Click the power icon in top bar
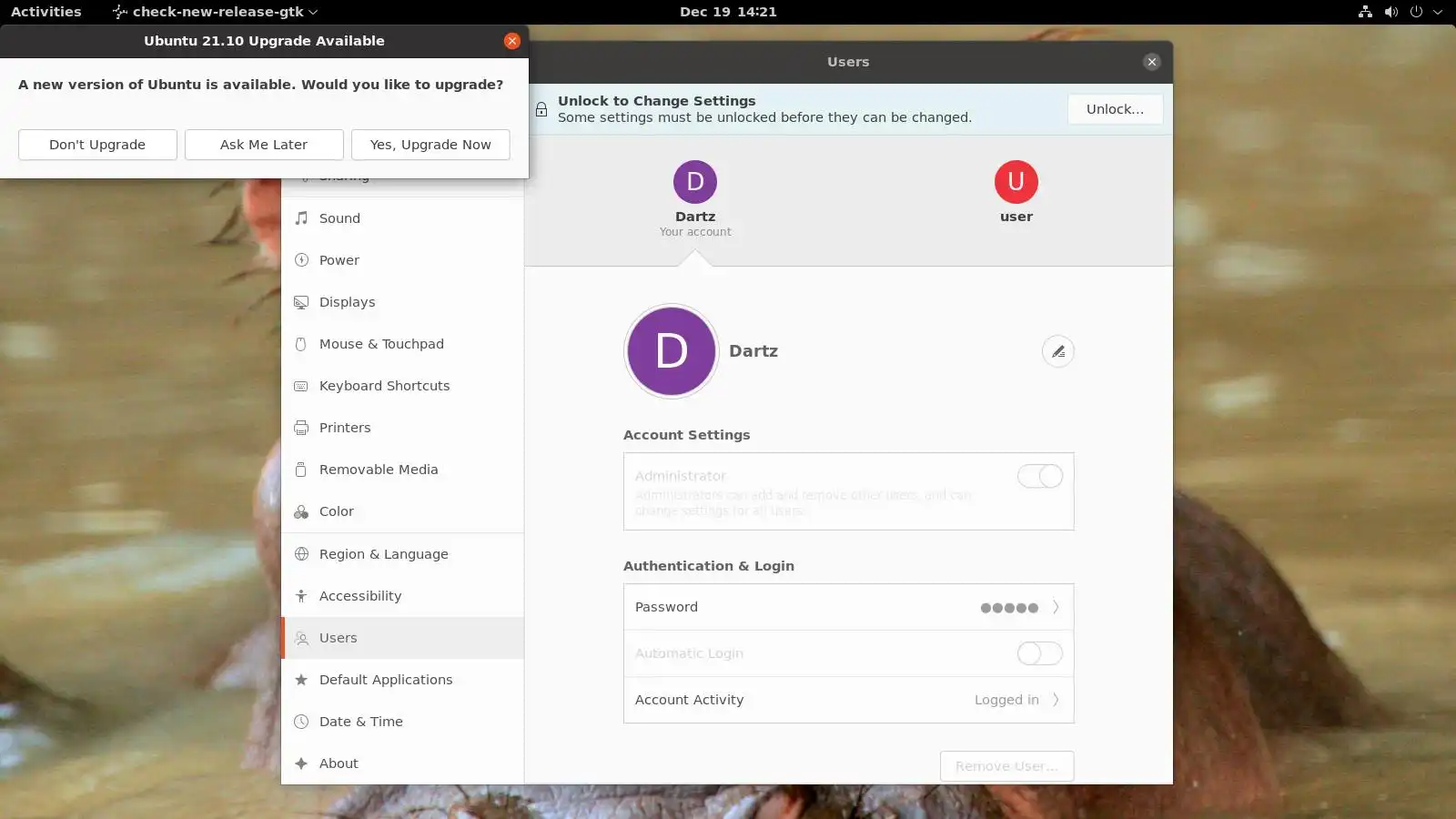Viewport: 1456px width, 819px height. point(1416,12)
